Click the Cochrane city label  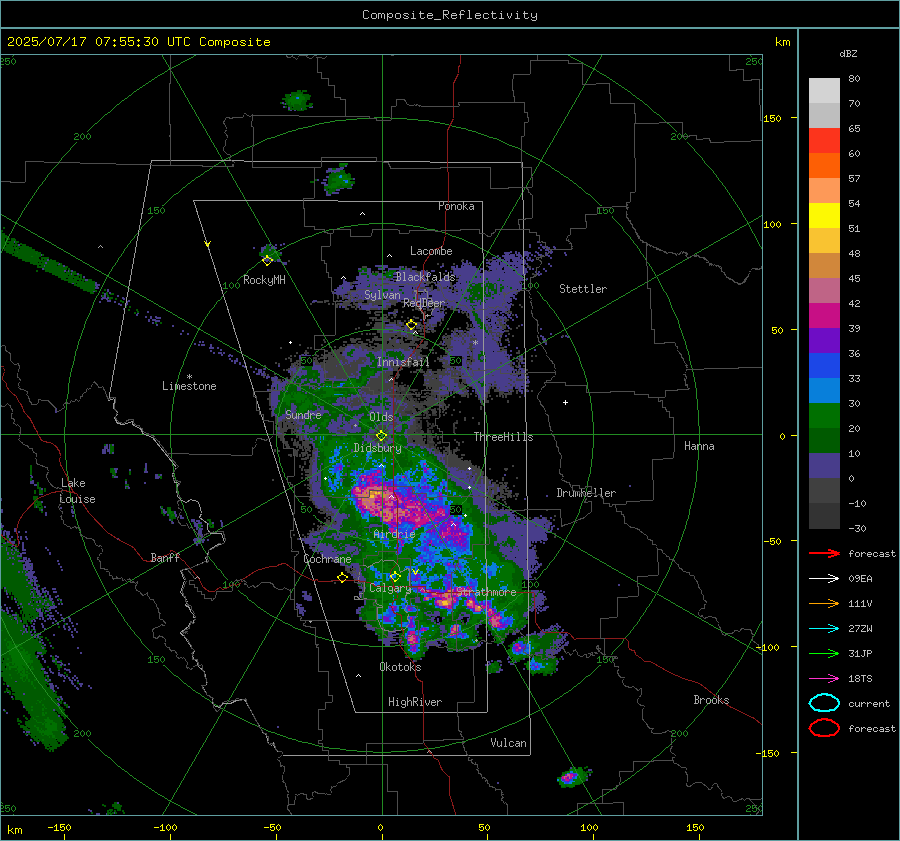[327, 559]
